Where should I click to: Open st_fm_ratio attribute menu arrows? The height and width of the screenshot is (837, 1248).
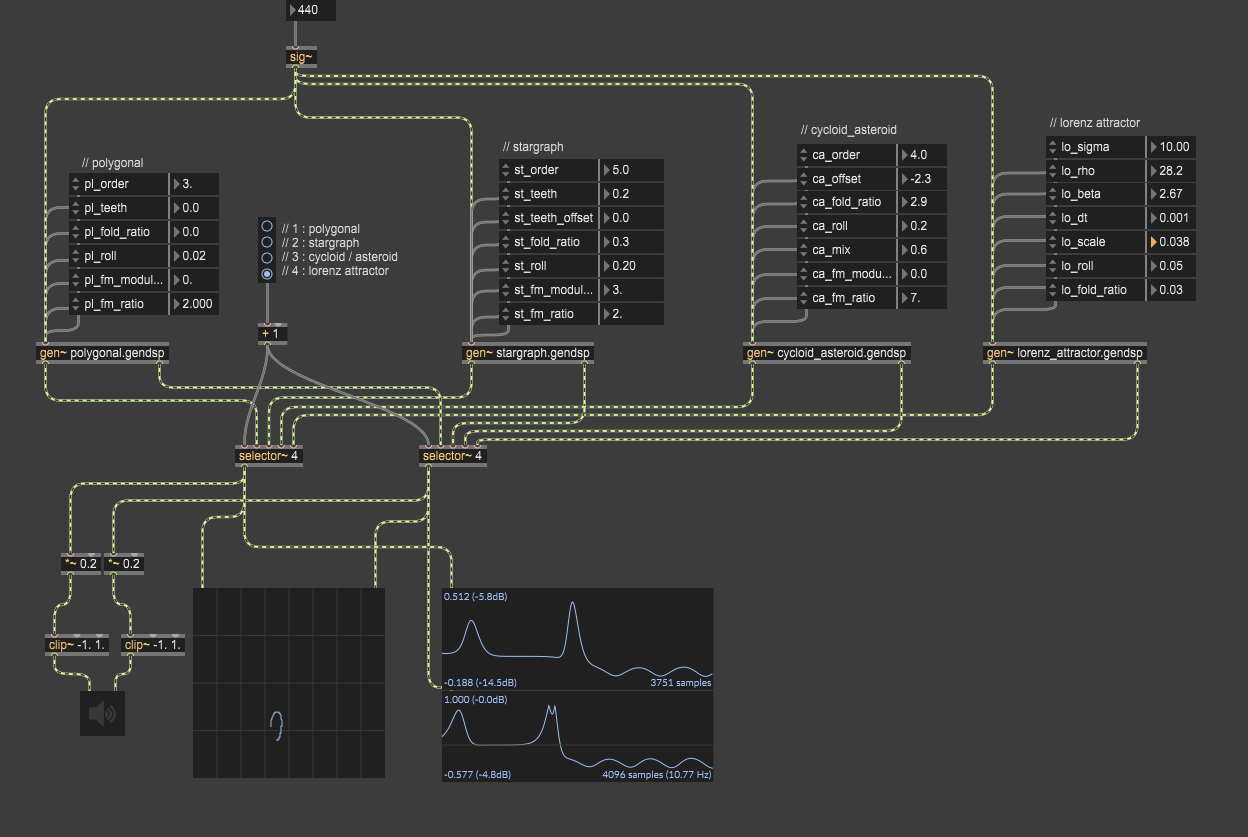505,314
